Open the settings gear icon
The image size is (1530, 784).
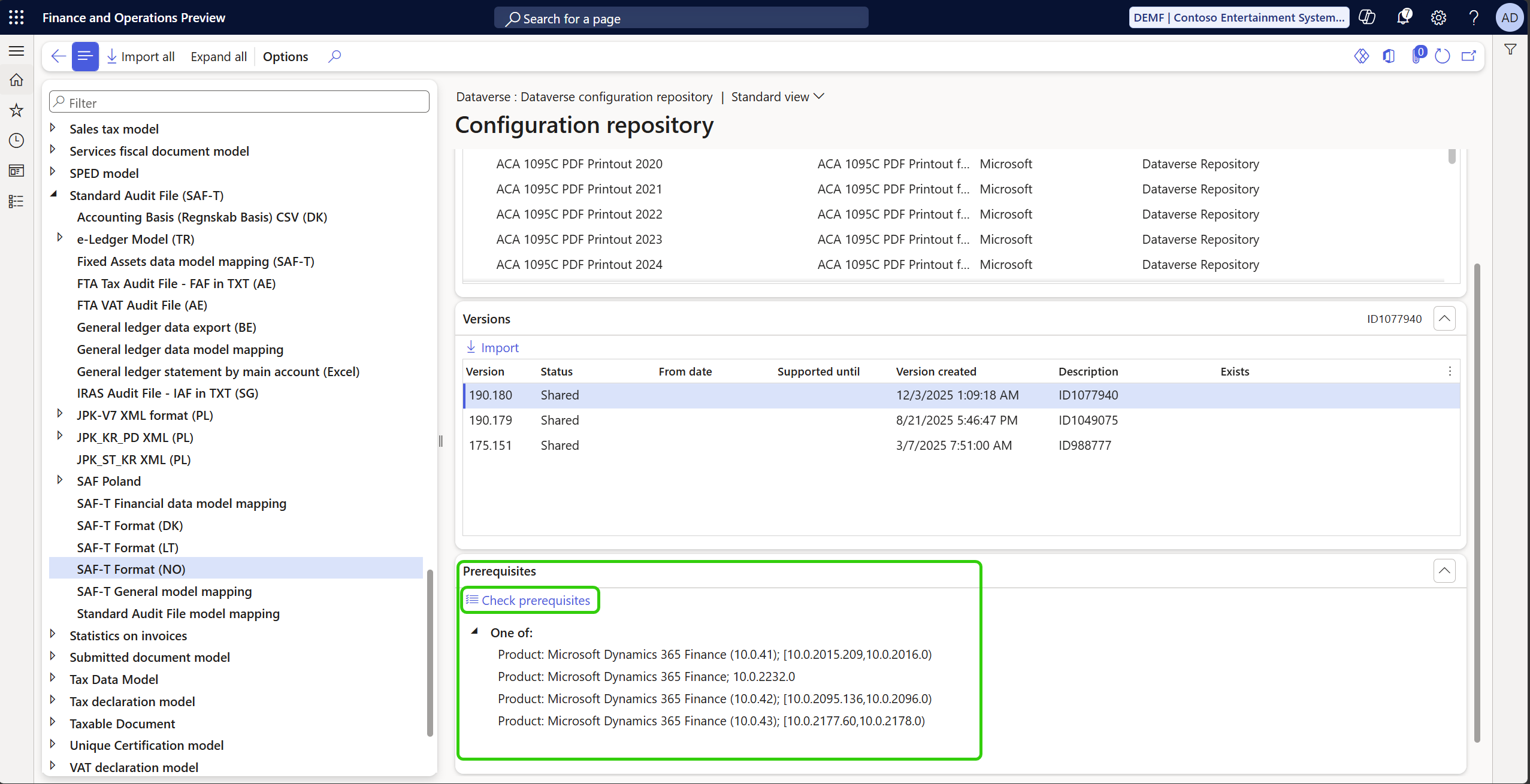[x=1438, y=17]
